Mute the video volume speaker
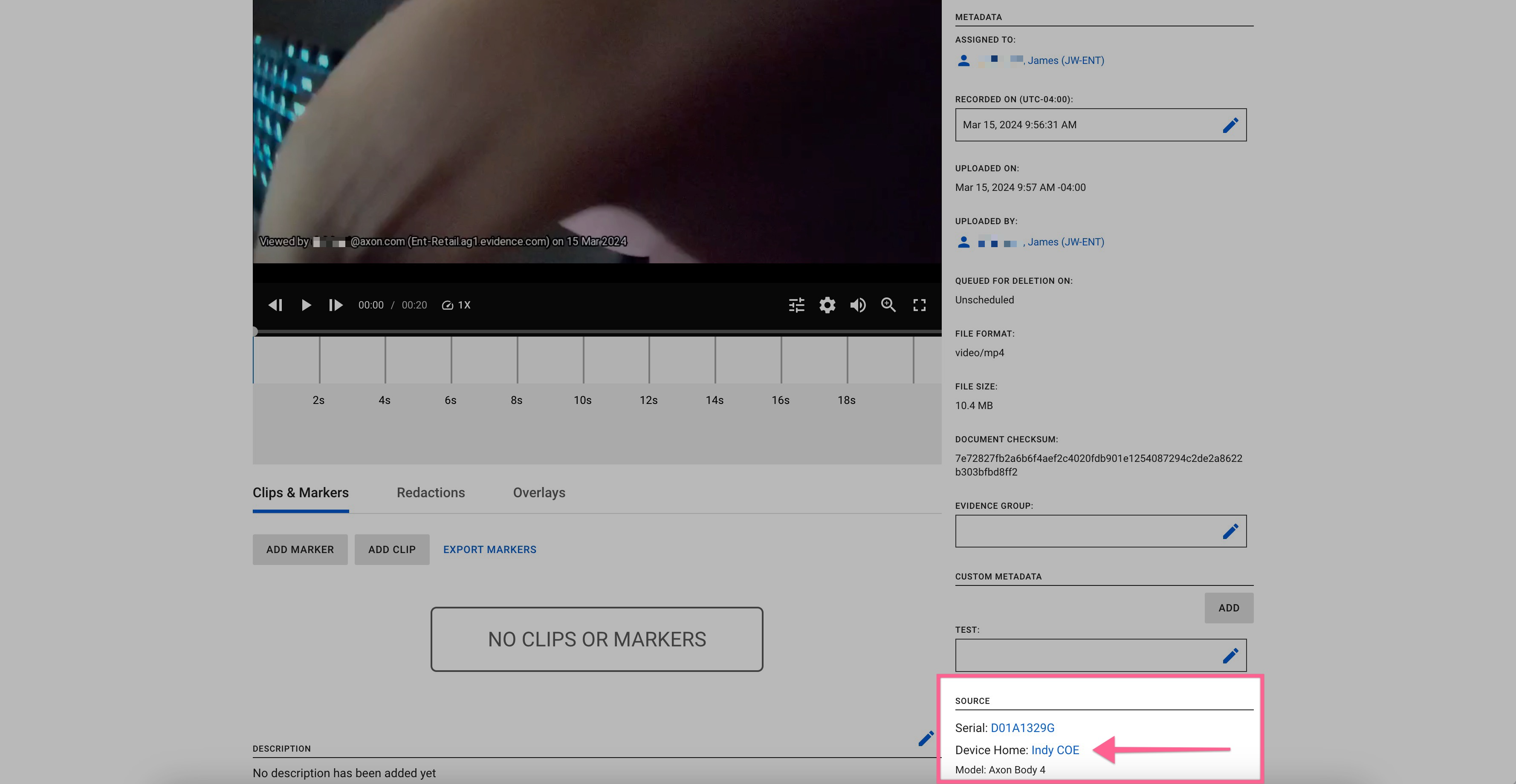This screenshot has width=1516, height=784. tap(857, 305)
